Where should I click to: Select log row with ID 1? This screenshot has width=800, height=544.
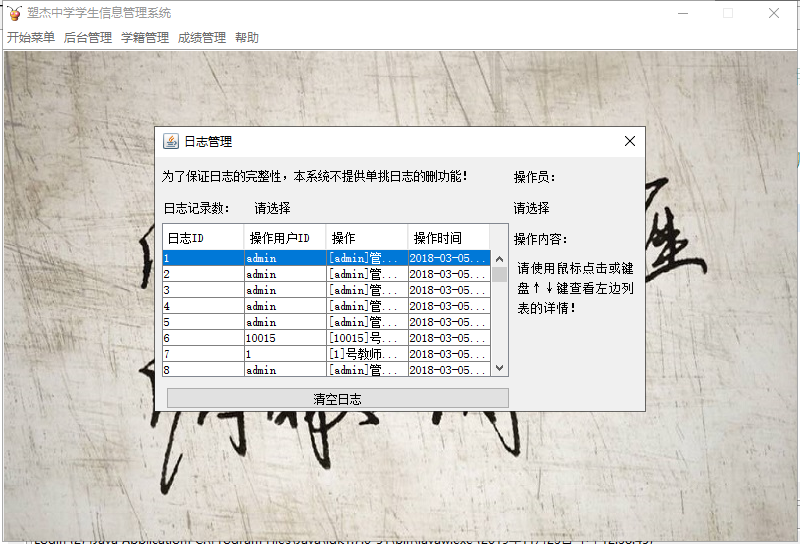click(327, 258)
